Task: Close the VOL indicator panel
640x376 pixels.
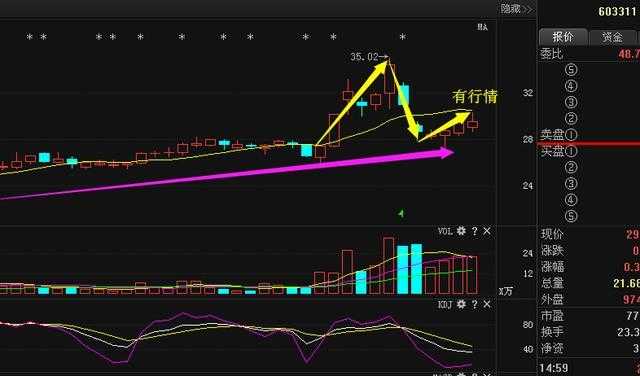Action: pos(487,231)
